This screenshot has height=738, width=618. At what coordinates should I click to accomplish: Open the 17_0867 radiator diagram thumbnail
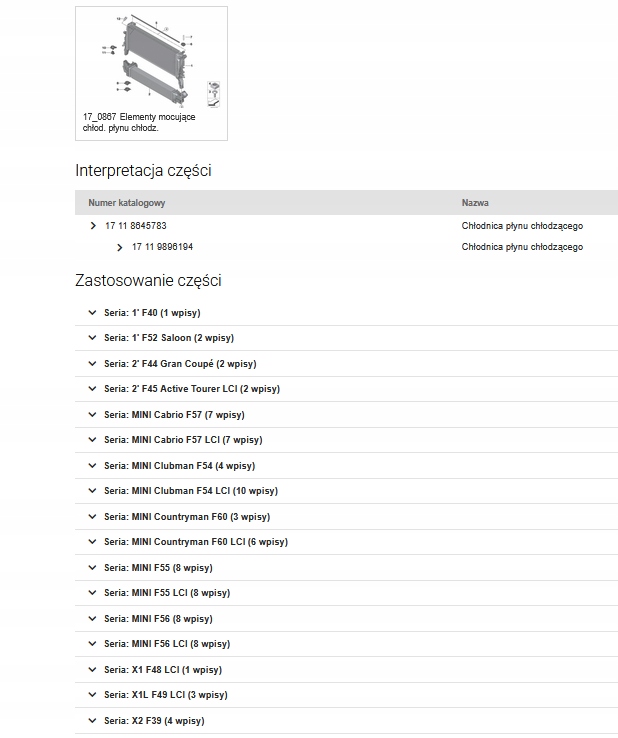pyautogui.click(x=150, y=62)
